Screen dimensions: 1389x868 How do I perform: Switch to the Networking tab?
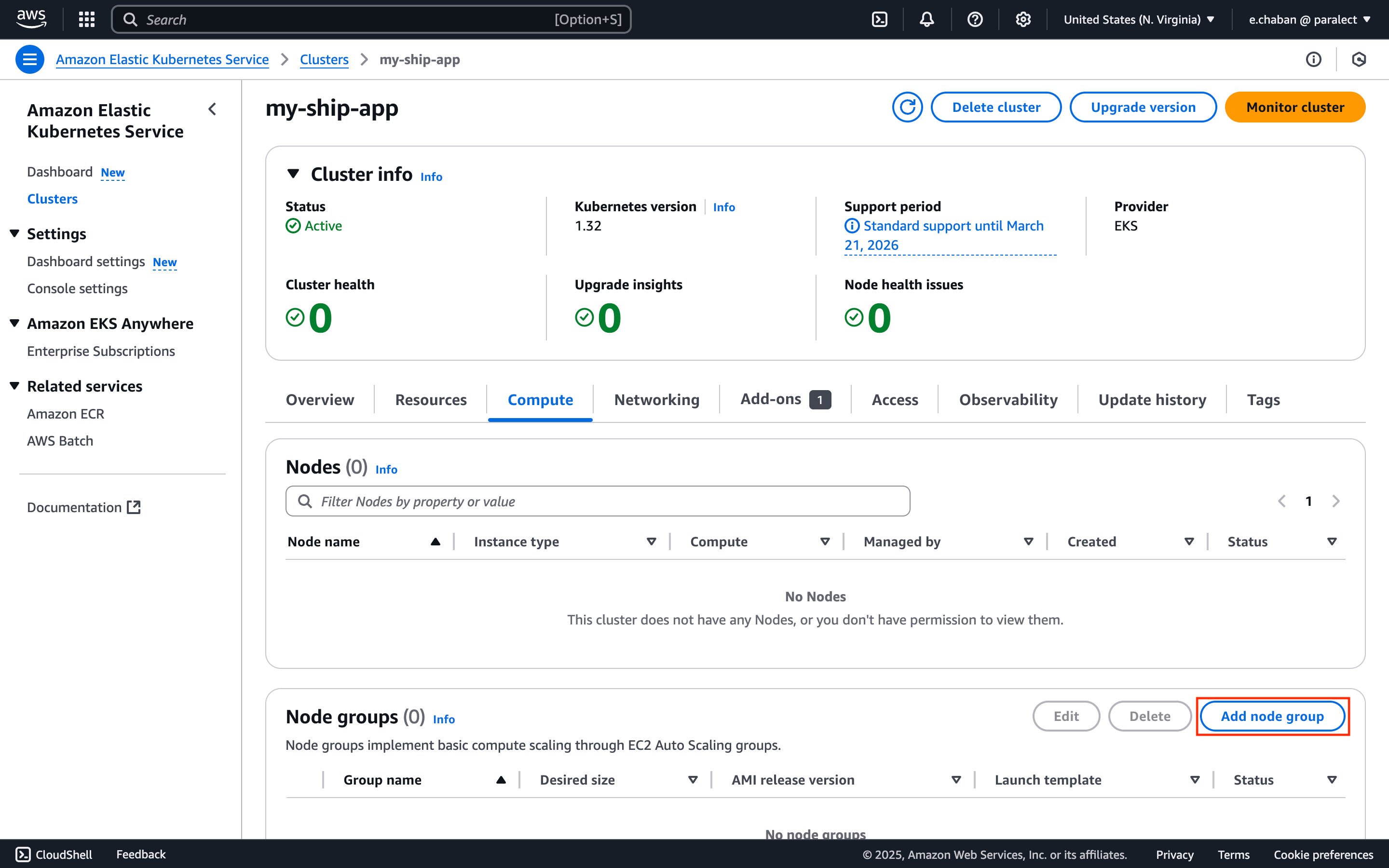tap(656, 400)
